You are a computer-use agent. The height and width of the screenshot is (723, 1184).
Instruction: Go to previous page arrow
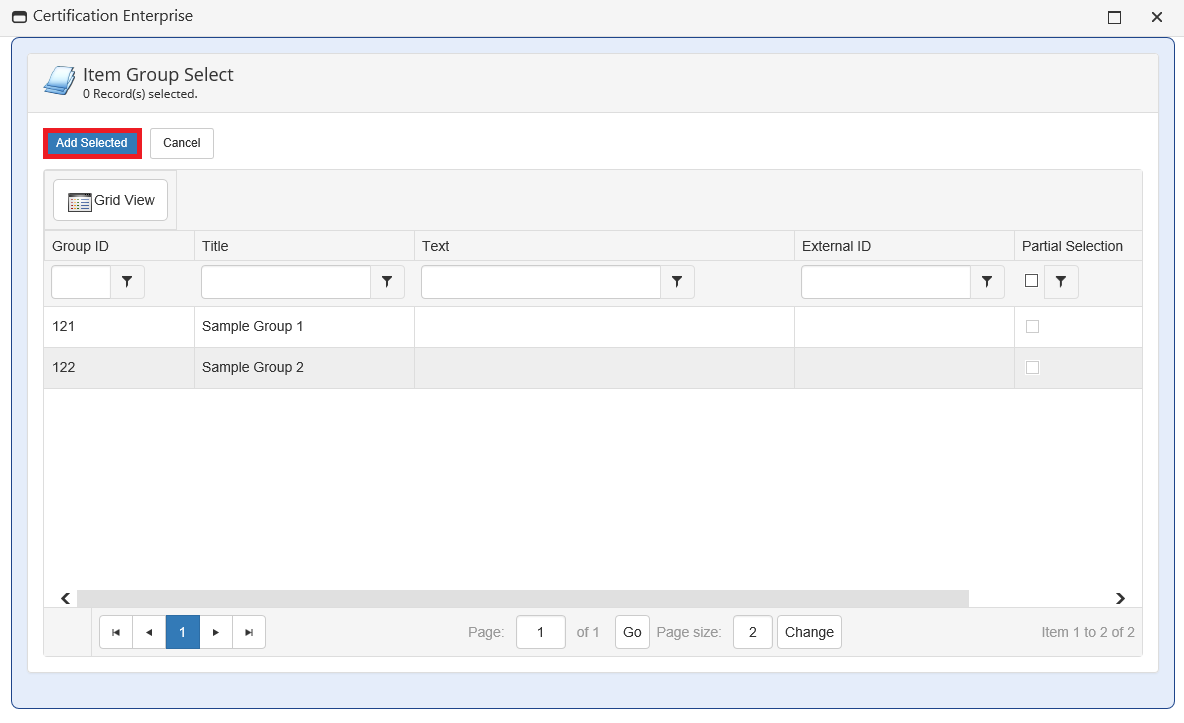click(149, 632)
